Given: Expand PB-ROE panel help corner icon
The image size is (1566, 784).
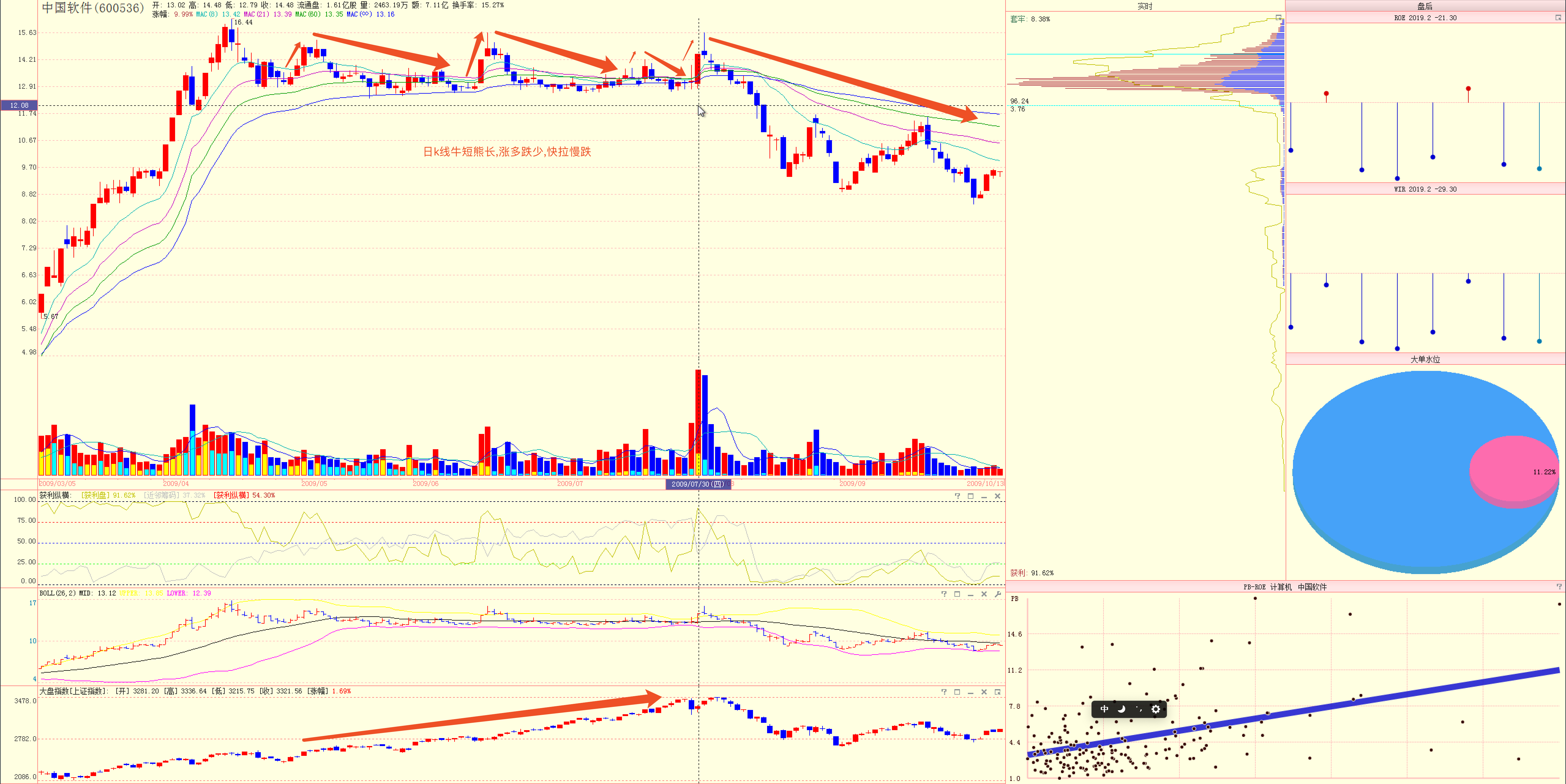Looking at the screenshot, I should pos(1559,587).
